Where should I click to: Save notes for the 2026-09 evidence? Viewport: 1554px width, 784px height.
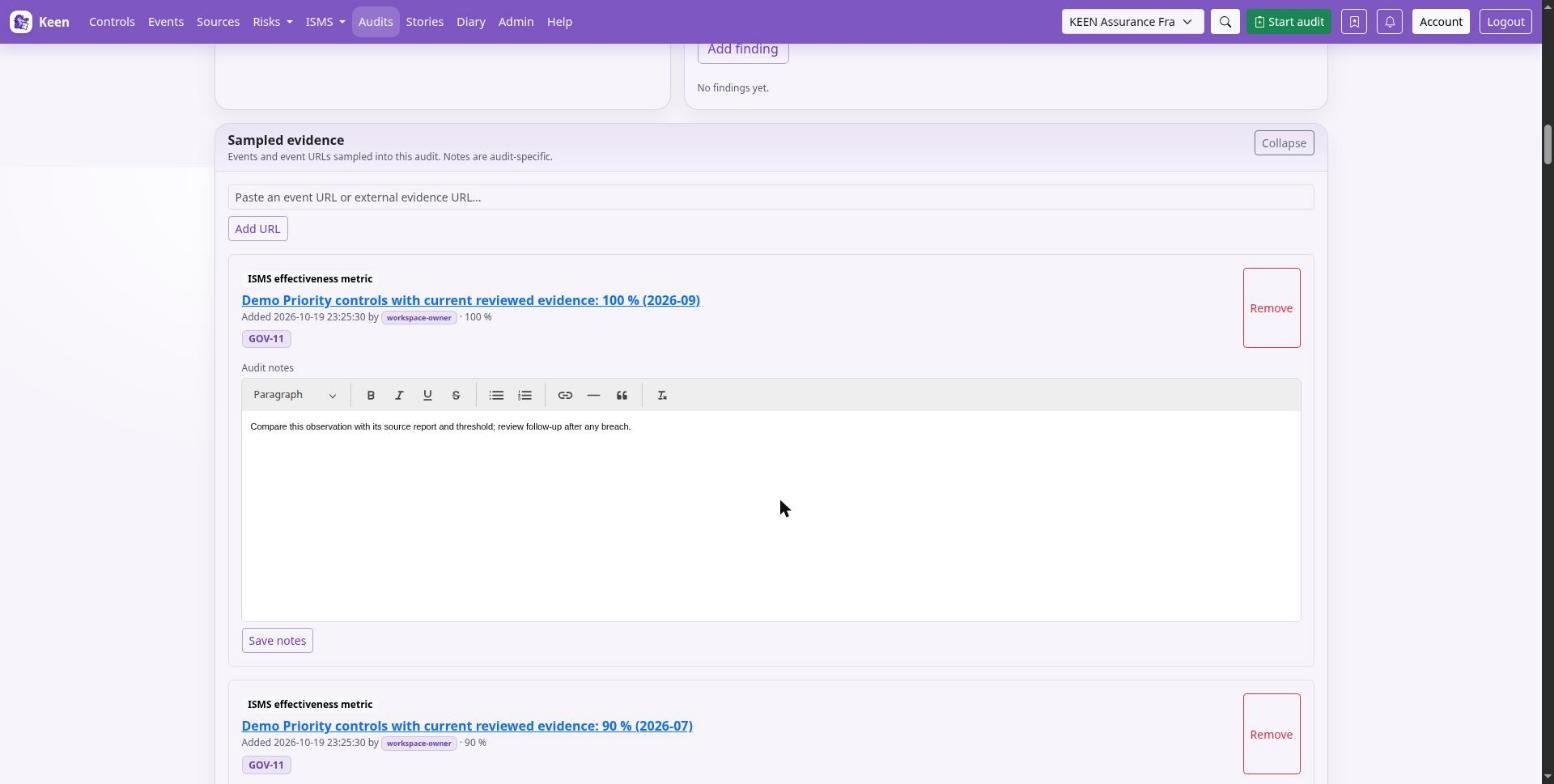pos(277,641)
